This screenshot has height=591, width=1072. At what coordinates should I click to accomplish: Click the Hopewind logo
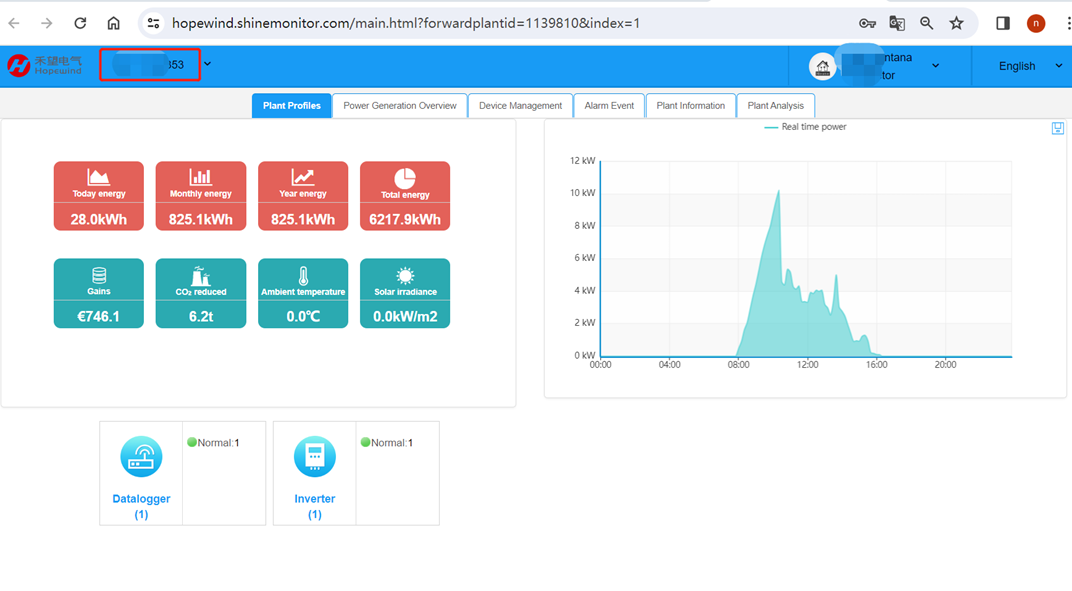[45, 66]
